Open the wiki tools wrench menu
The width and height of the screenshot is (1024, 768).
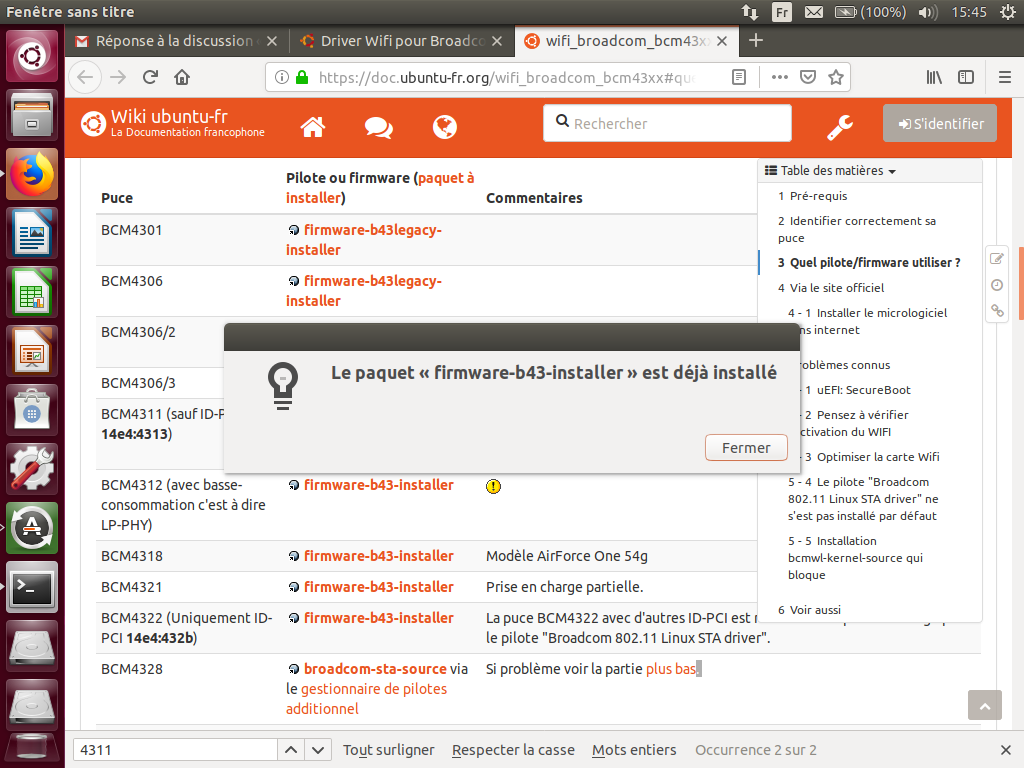click(x=840, y=127)
